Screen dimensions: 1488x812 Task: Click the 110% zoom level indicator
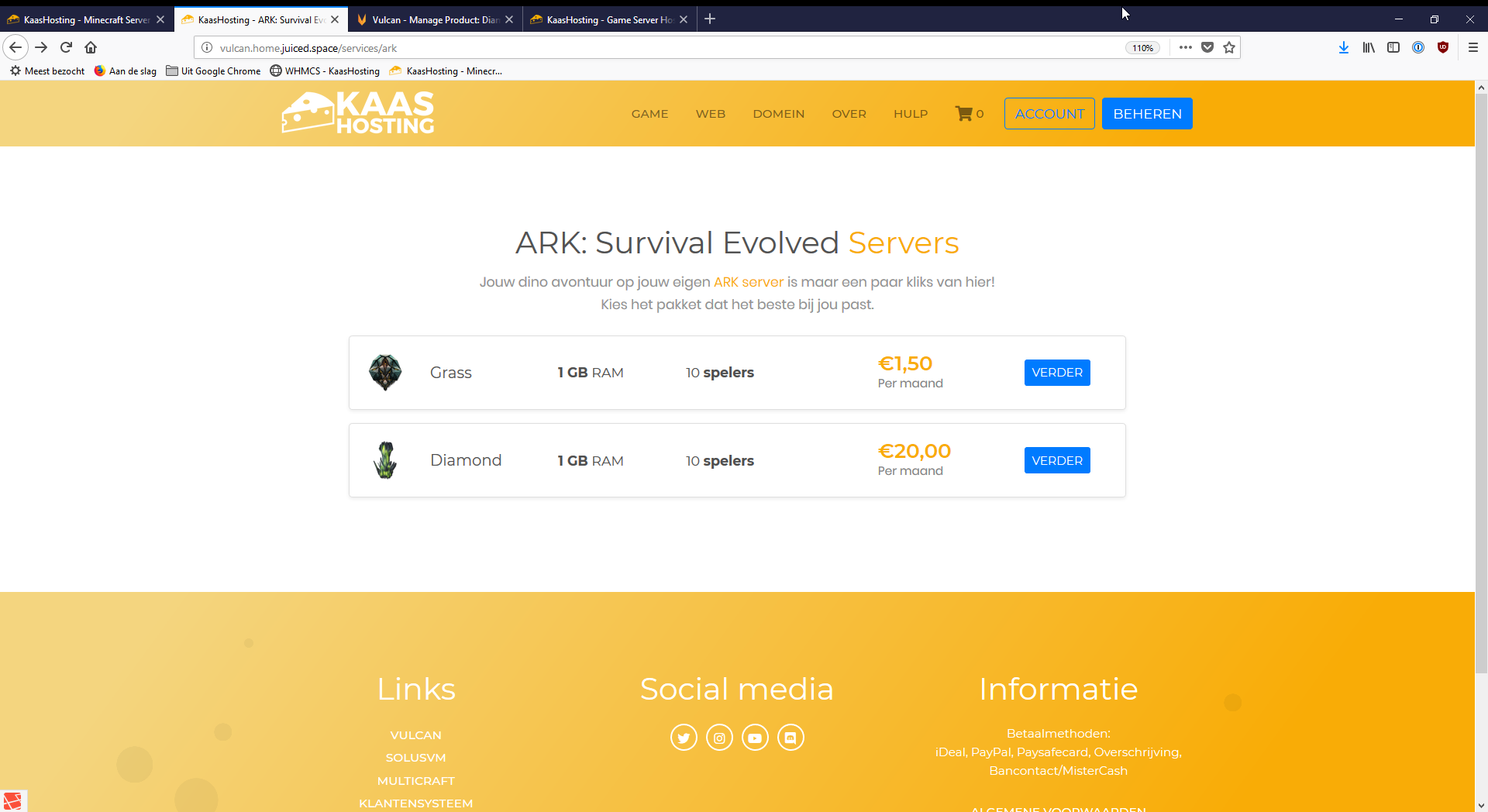click(1142, 48)
